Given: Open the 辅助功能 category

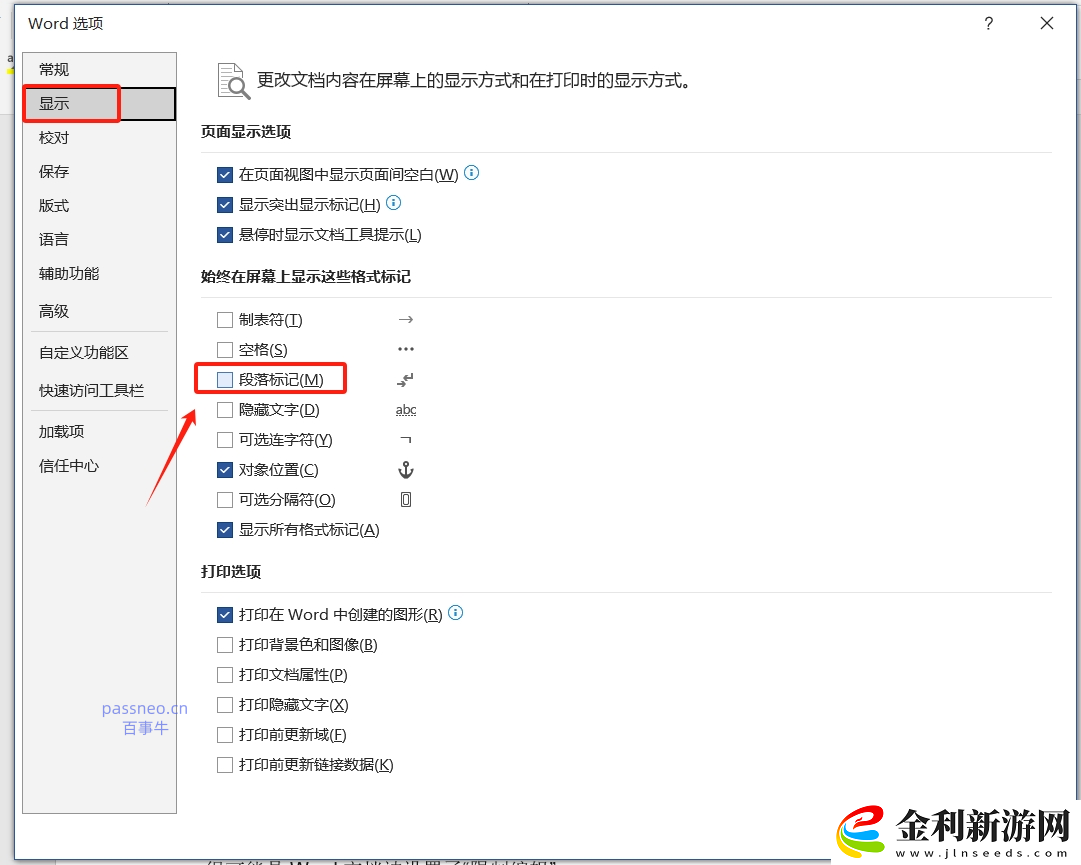Looking at the screenshot, I should [x=99, y=274].
